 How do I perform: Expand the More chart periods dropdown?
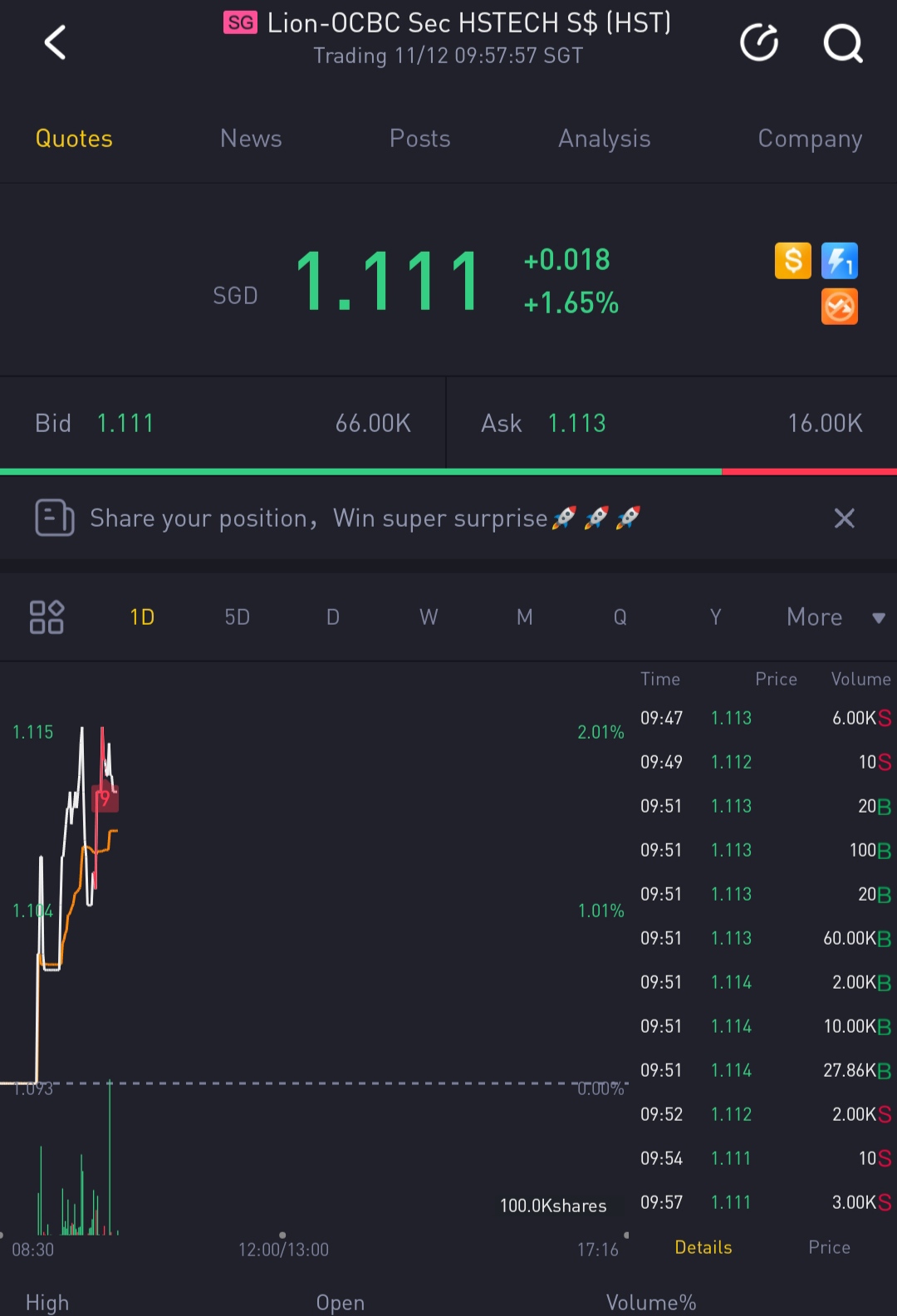tap(836, 617)
